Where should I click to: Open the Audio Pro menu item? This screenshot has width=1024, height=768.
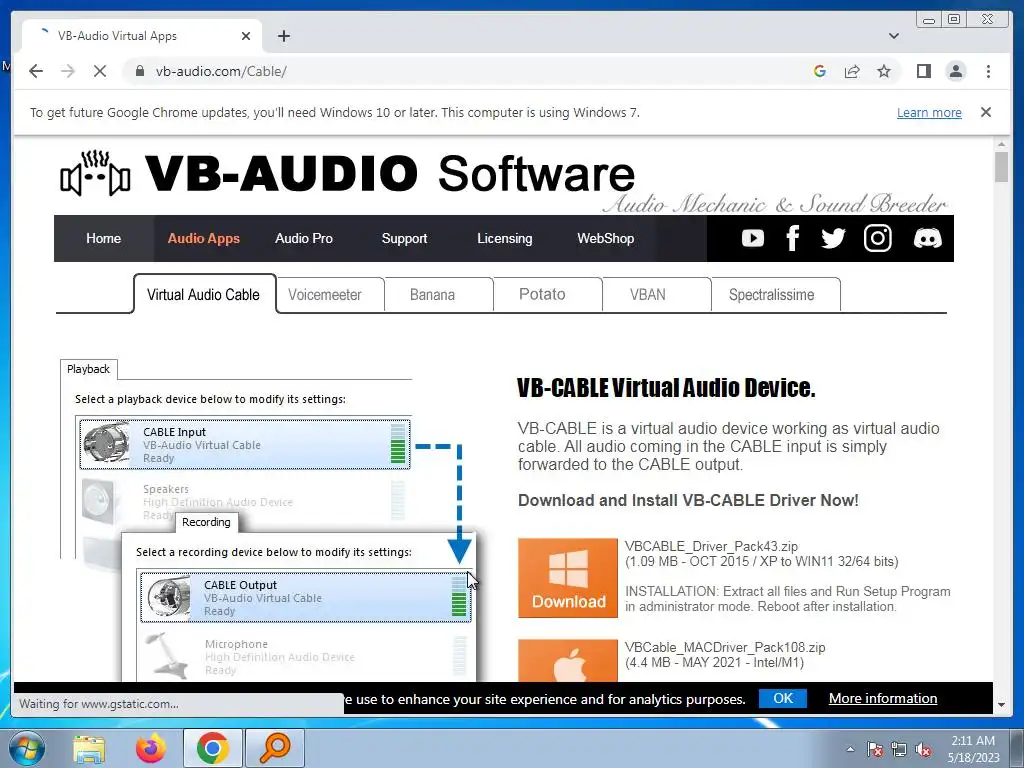tap(304, 238)
